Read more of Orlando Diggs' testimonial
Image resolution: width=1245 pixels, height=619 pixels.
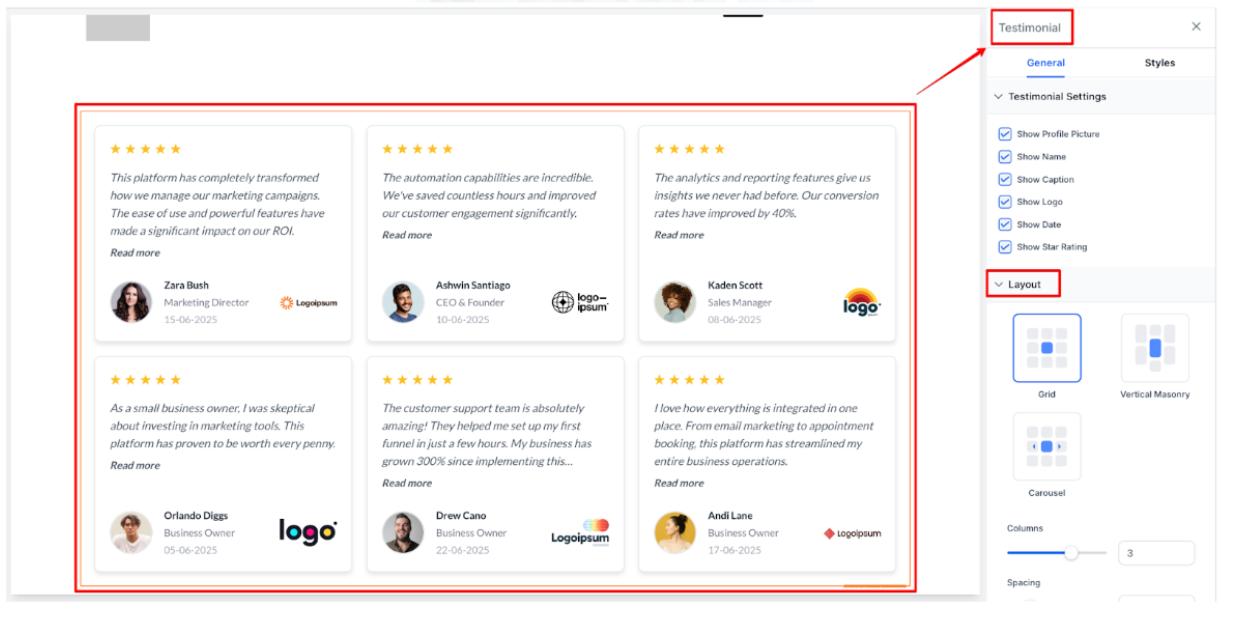135,466
